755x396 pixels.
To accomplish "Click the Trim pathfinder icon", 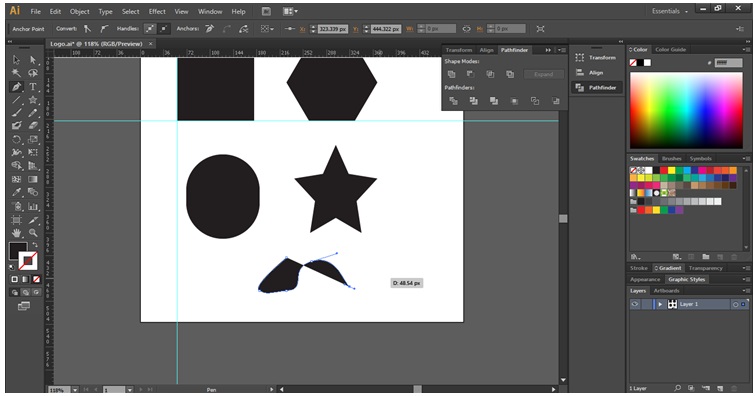I will 474,101.
